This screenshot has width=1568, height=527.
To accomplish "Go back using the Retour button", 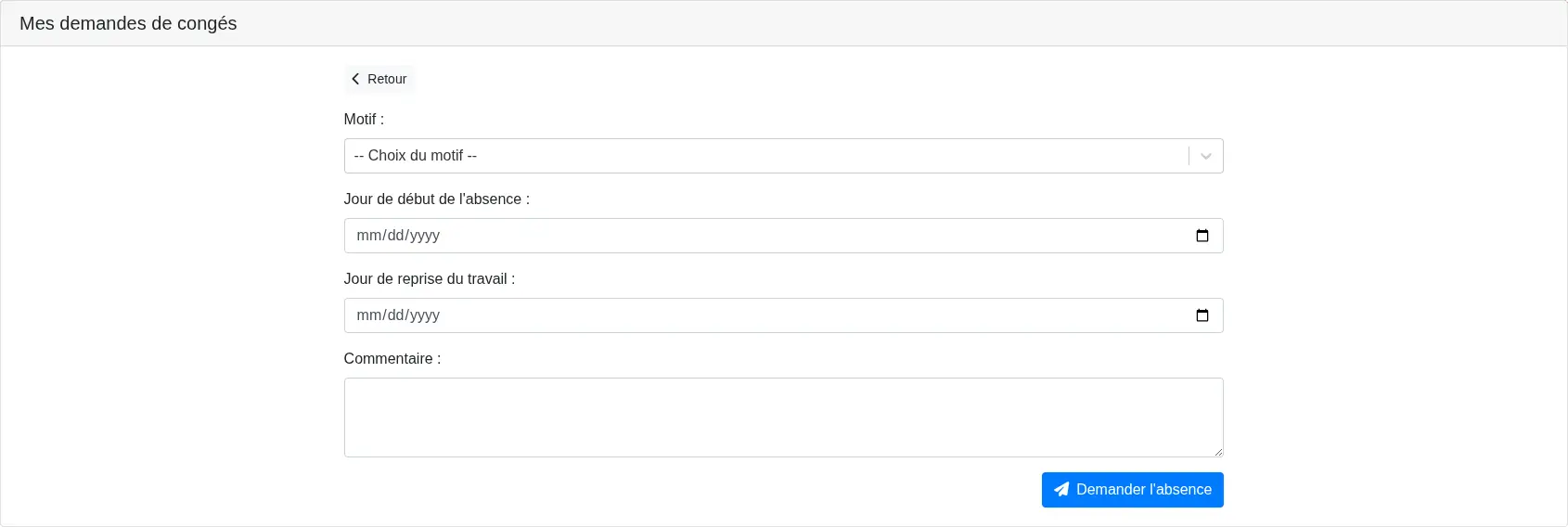I will pos(379,79).
